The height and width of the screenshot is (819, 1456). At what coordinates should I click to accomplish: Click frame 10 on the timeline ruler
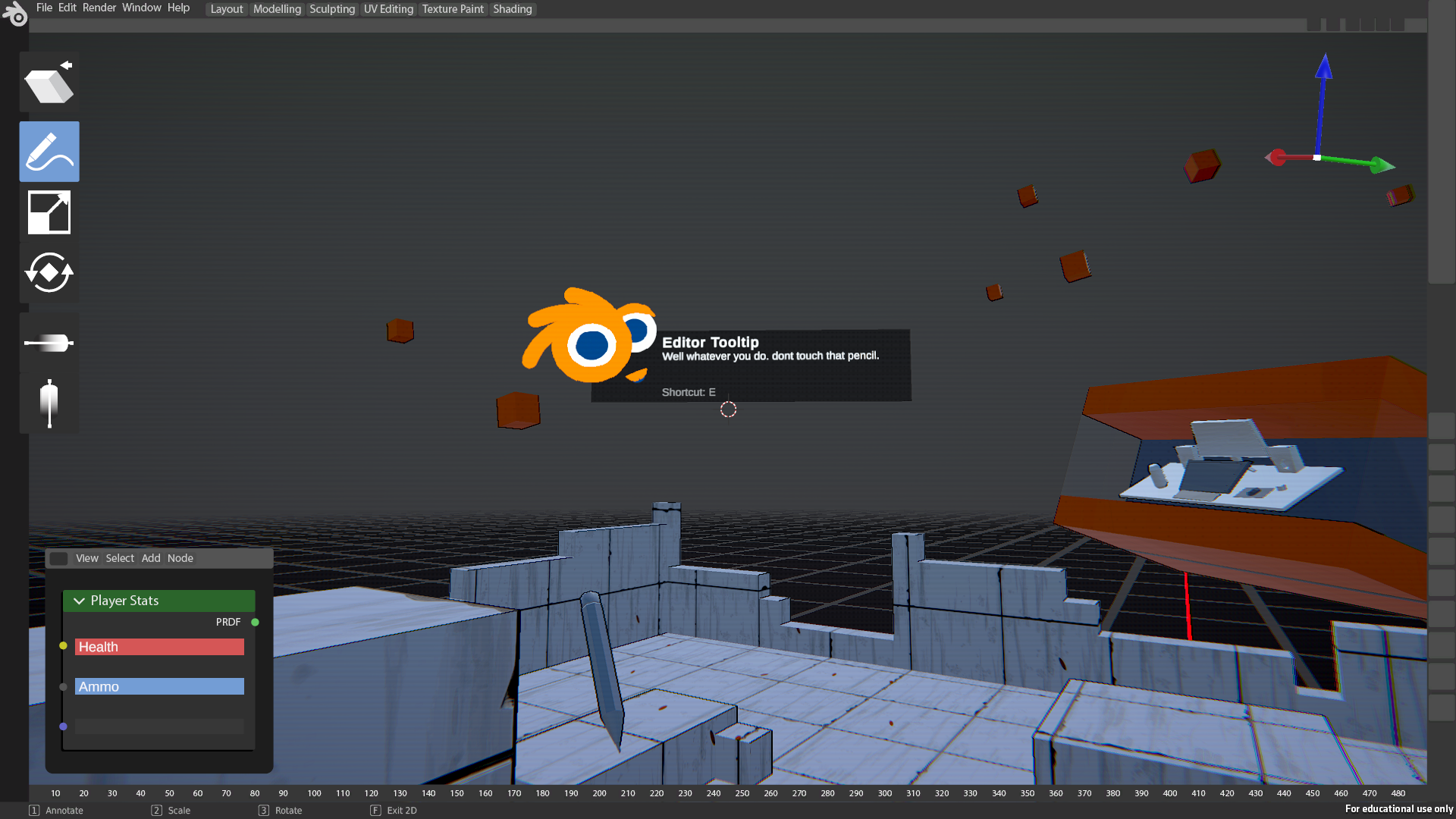click(55, 793)
